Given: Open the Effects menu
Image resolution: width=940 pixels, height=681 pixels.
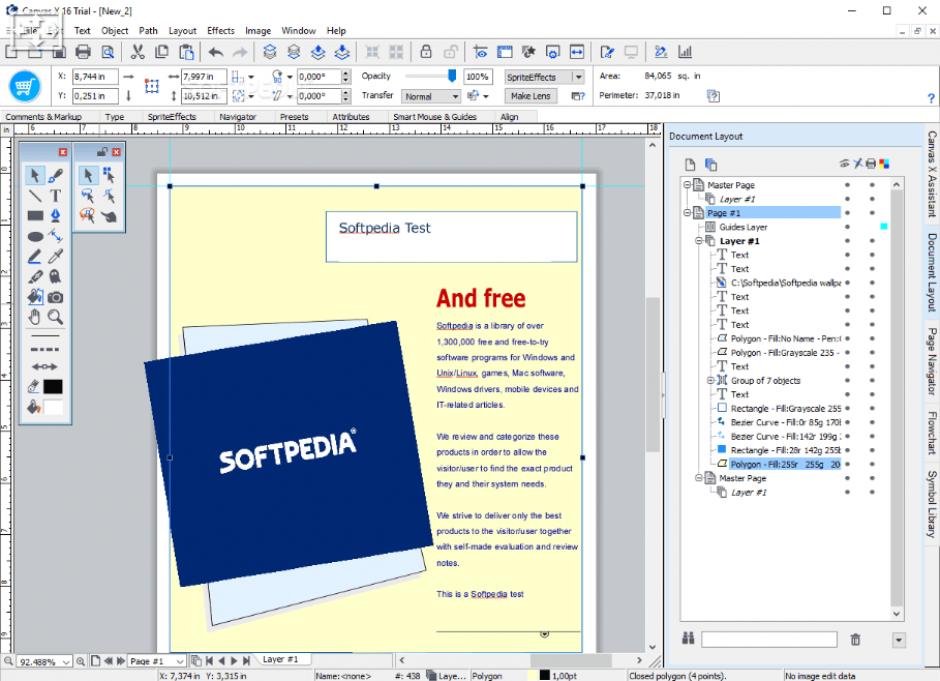Looking at the screenshot, I should [221, 31].
